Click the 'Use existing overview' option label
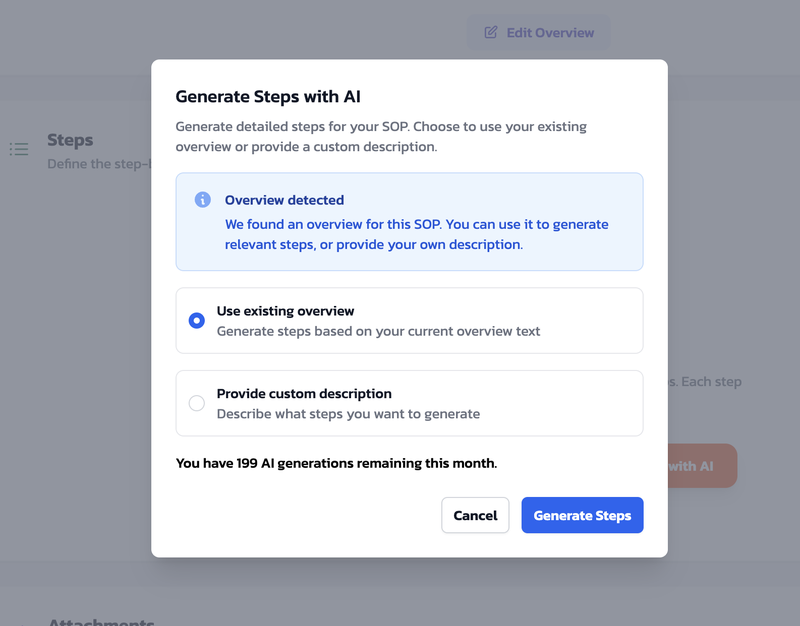Screen dimensions: 800x626 285,311
